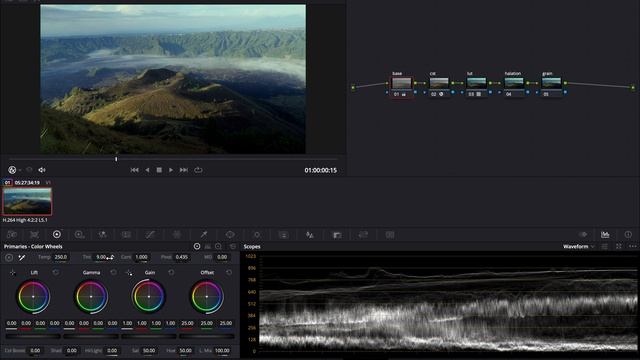Select the node 02 thumbnail
This screenshot has width=640, height=360.
[439, 83]
